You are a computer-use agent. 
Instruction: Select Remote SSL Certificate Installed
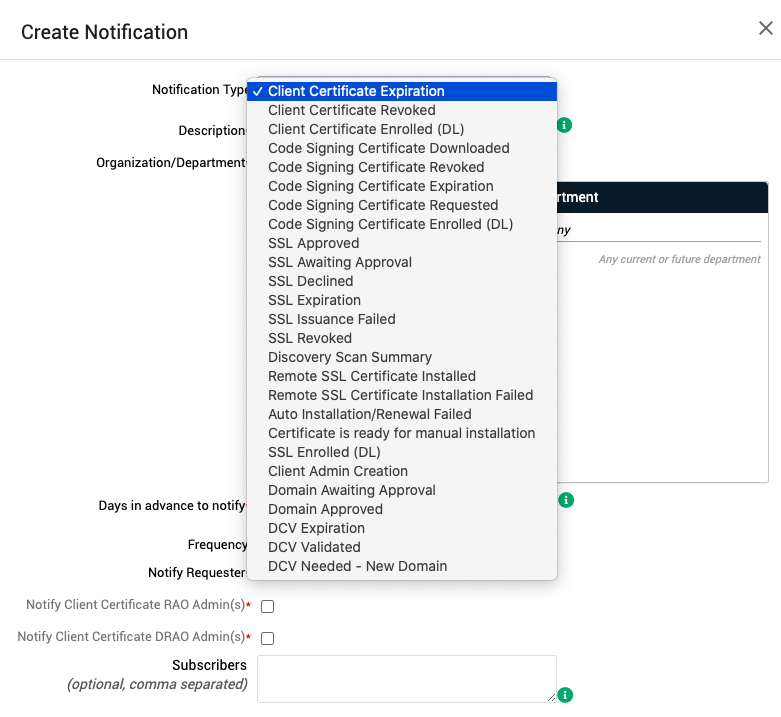tap(372, 376)
